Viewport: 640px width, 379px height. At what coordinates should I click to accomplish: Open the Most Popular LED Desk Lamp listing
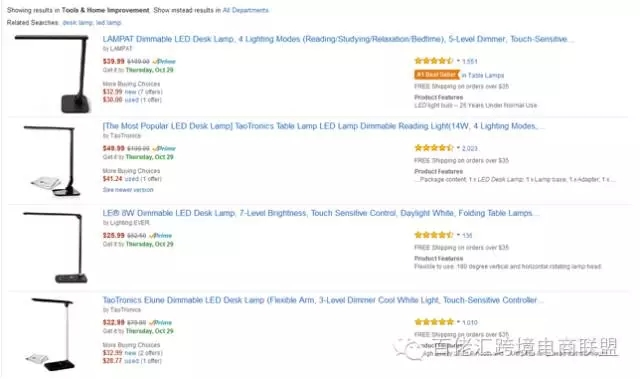point(323,126)
